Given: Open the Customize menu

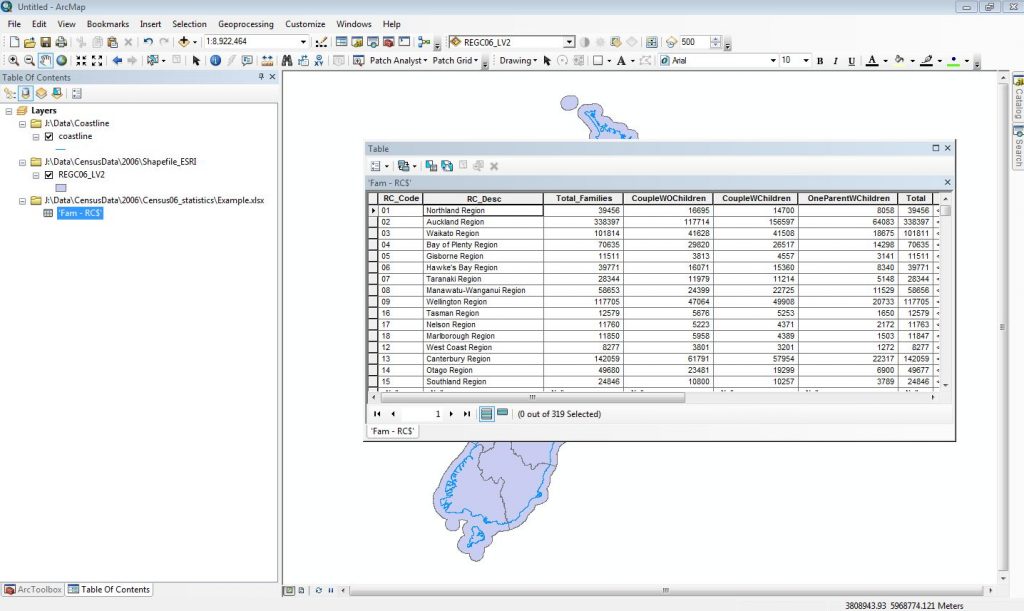Looking at the screenshot, I should pyautogui.click(x=305, y=24).
